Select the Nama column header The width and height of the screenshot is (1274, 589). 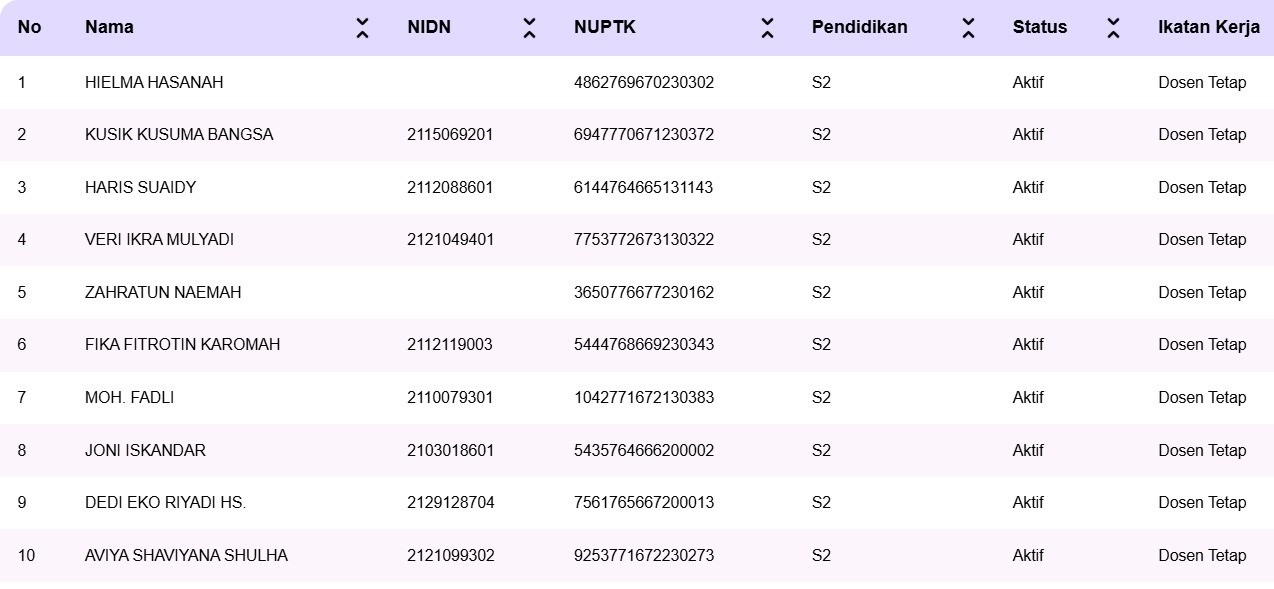pos(110,27)
